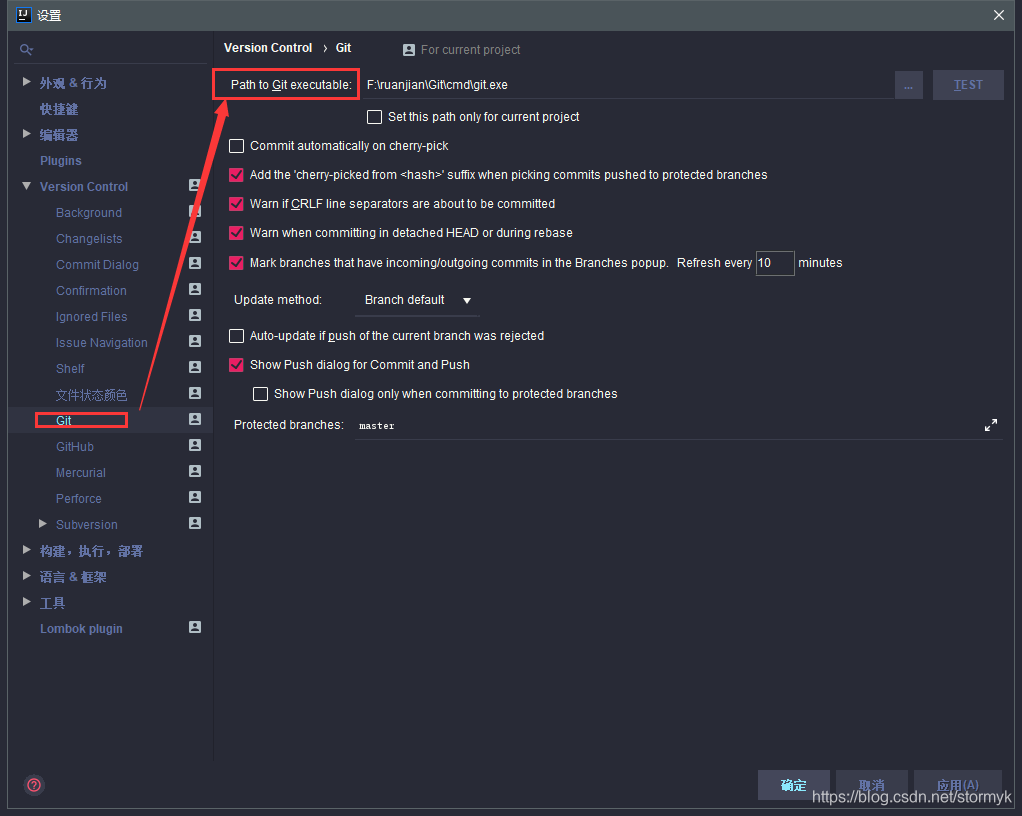The image size is (1022, 816).
Task: Click the project icon beside Changelists
Action: tap(194, 237)
